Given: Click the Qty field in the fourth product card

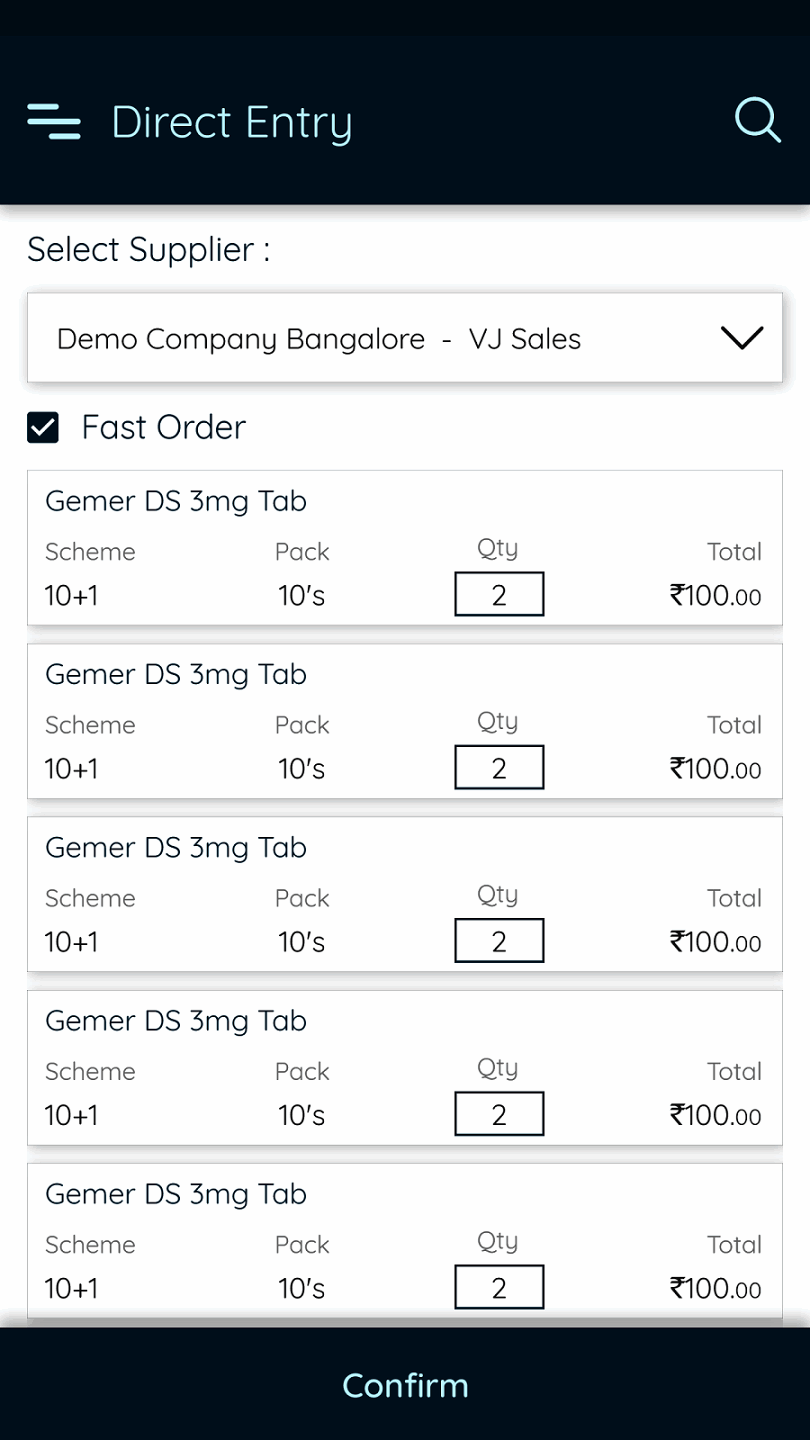Looking at the screenshot, I should tap(499, 1114).
